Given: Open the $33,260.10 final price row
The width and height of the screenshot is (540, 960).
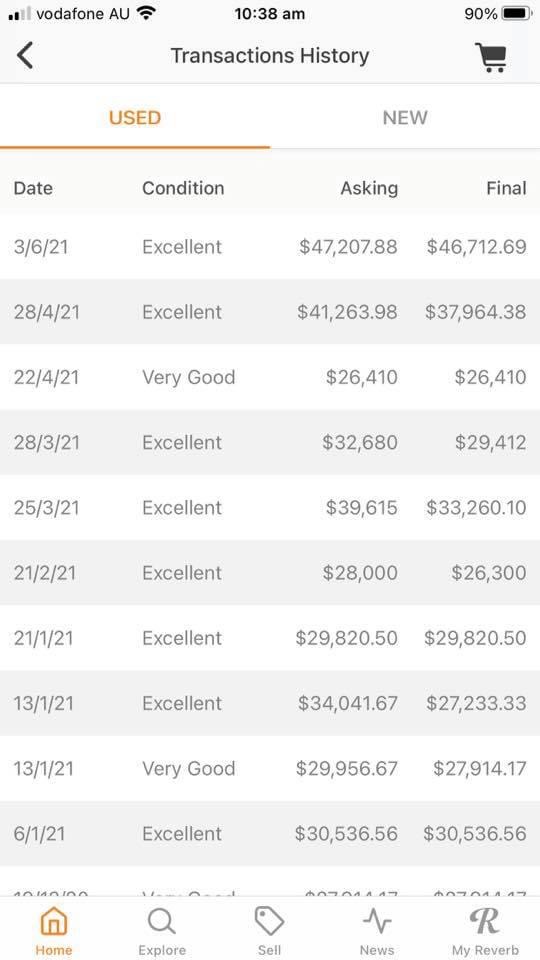Looking at the screenshot, I should (x=270, y=508).
